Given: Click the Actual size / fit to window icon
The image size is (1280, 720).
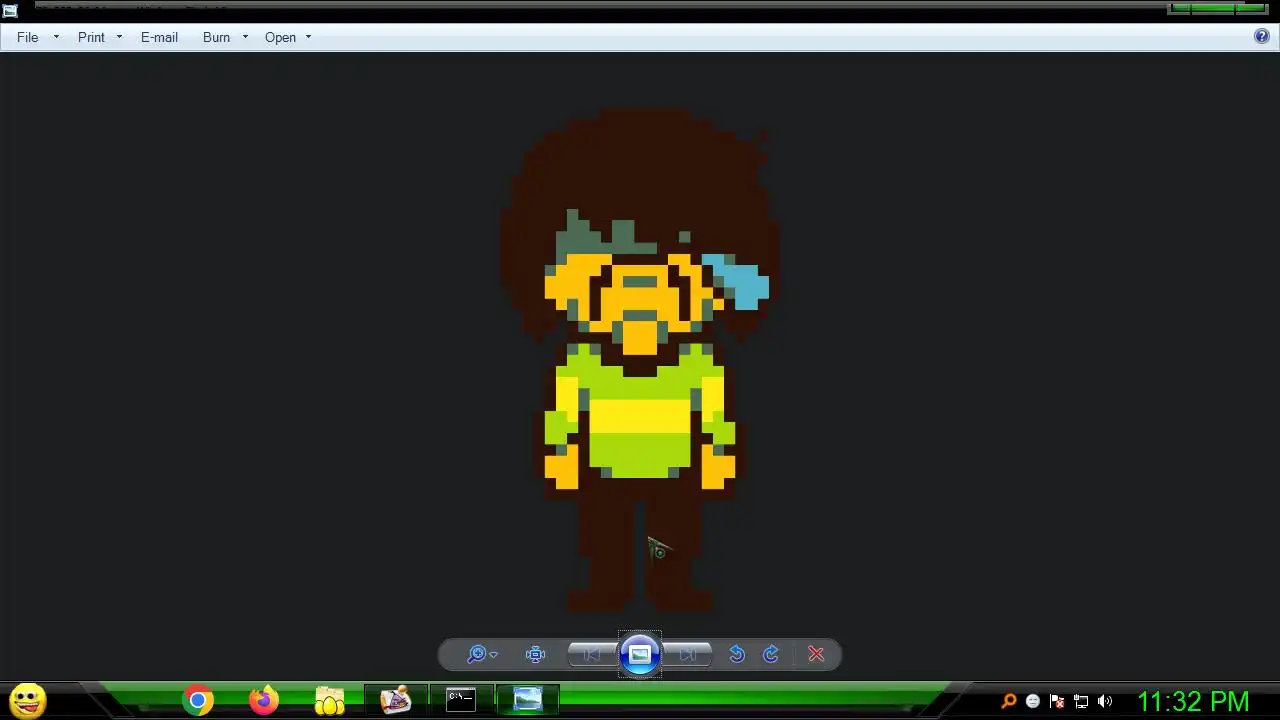Looking at the screenshot, I should coord(535,654).
